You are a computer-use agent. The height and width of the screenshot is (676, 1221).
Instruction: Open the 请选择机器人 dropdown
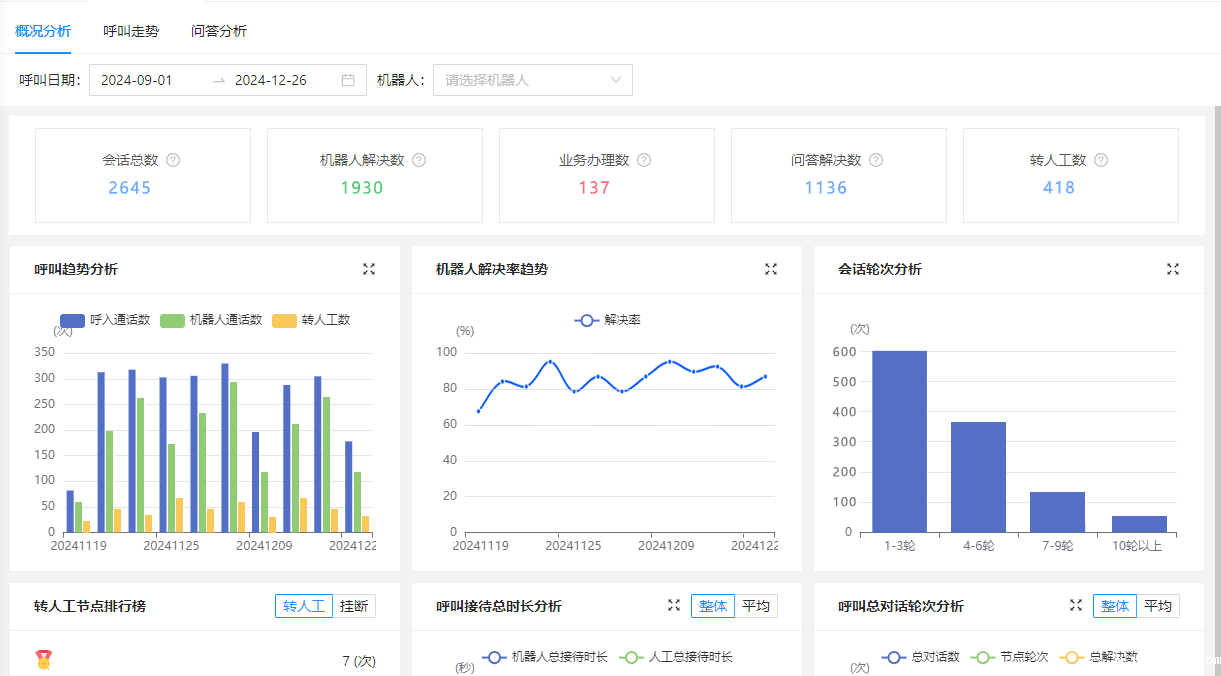coord(520,80)
